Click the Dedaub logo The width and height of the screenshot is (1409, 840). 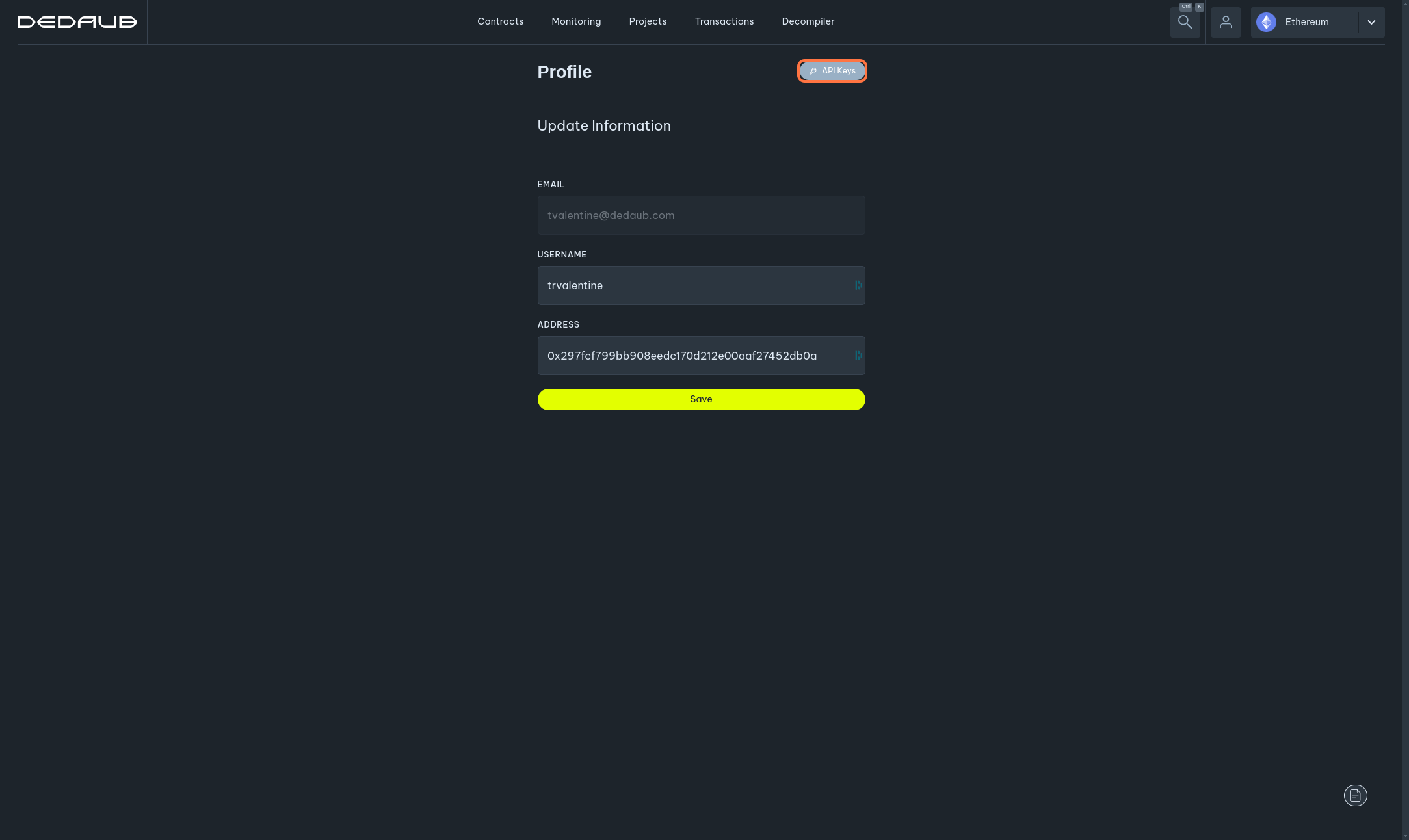77,22
